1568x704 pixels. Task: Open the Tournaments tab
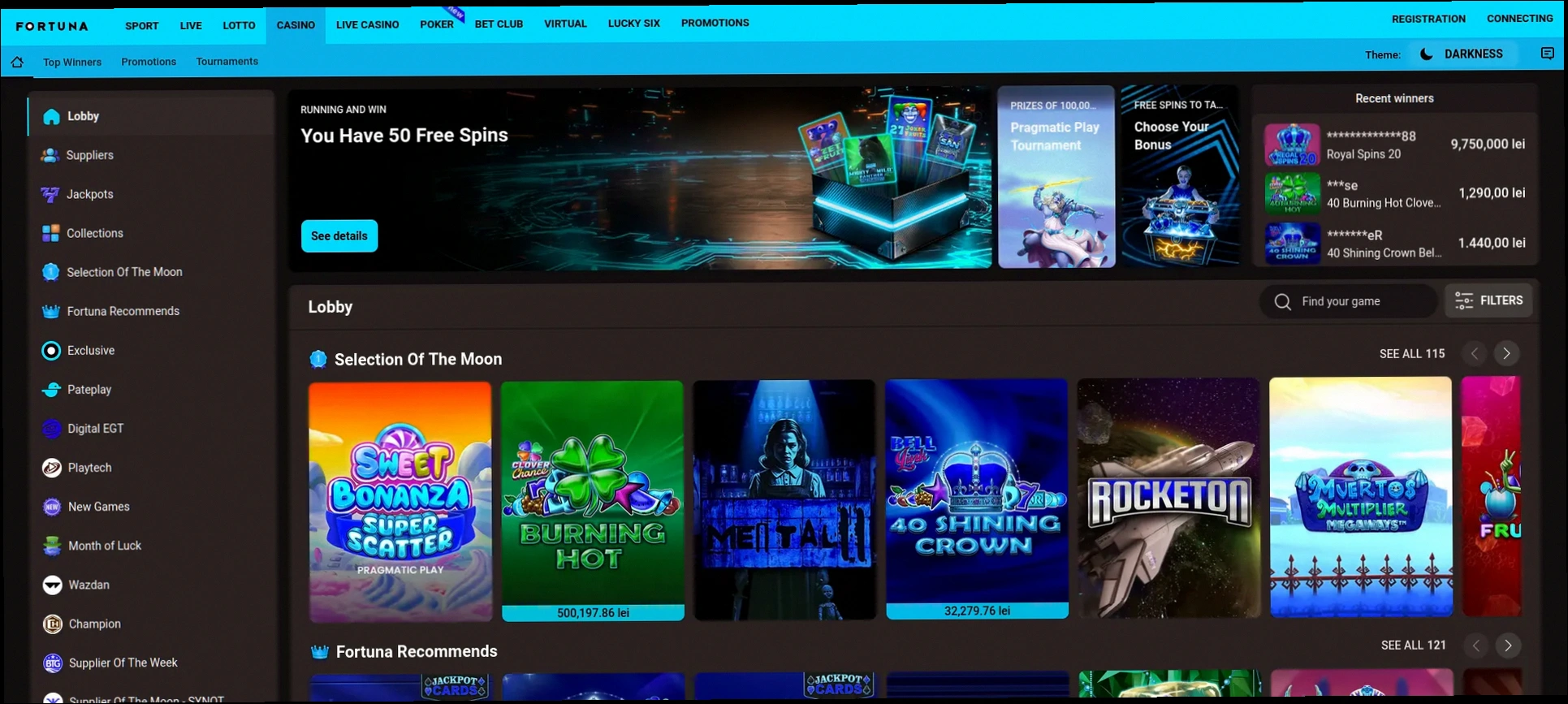point(227,62)
